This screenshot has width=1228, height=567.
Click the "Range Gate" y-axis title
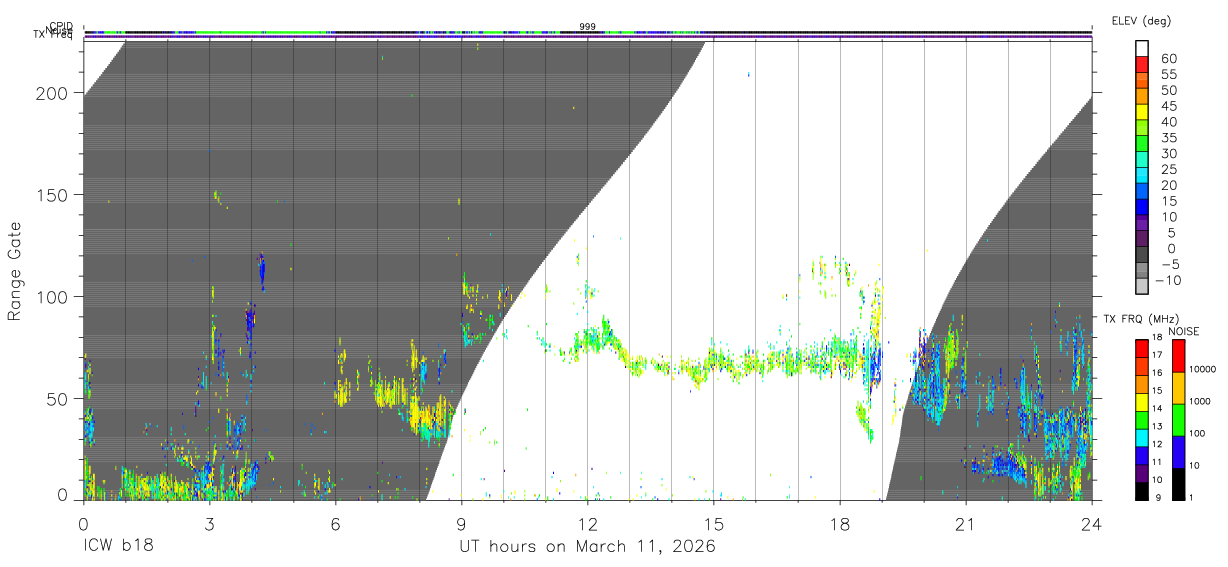coord(15,271)
